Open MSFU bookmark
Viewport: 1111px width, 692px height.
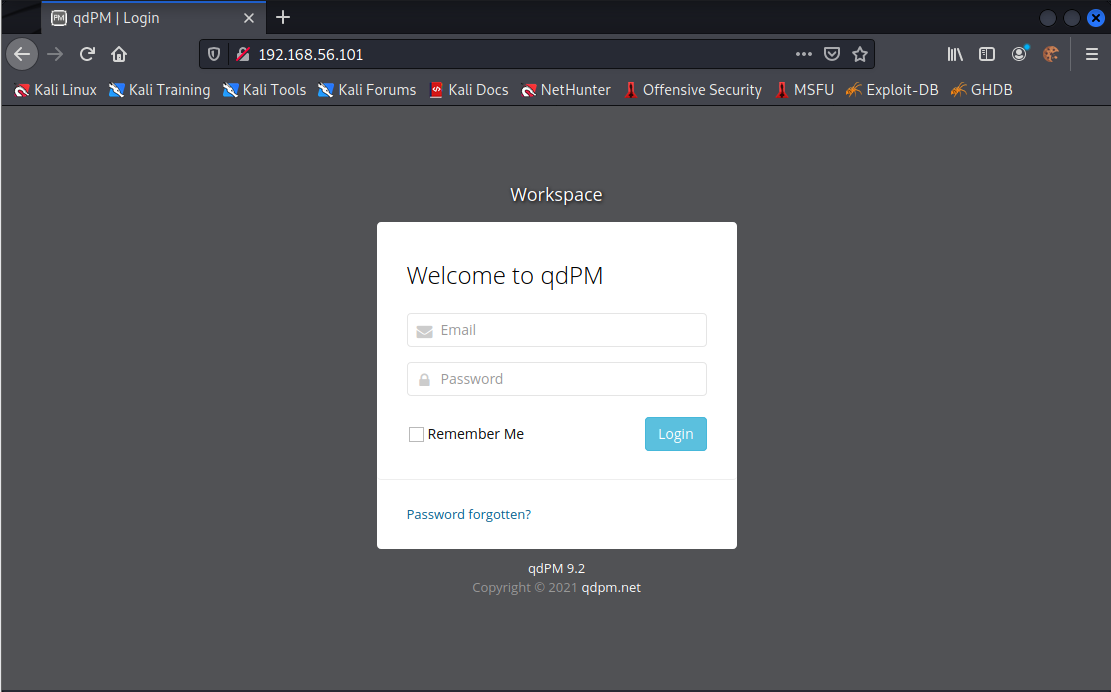coord(804,90)
